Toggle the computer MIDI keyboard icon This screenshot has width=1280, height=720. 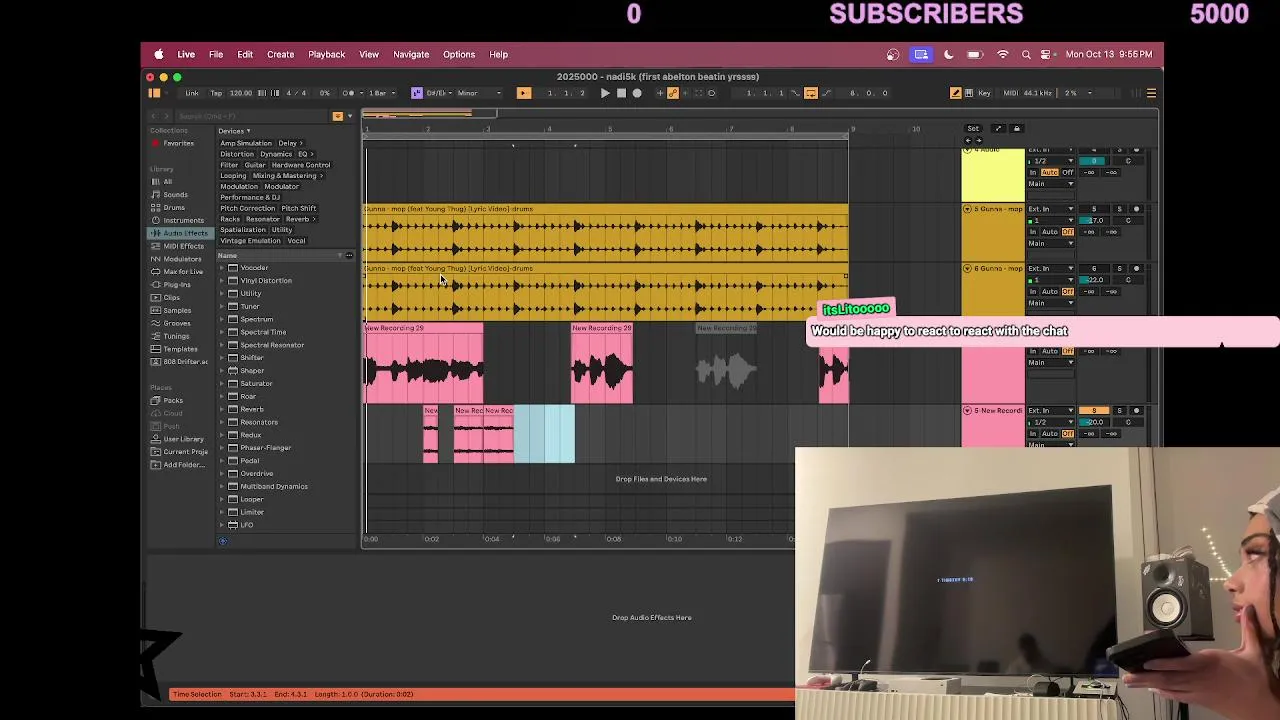969,93
